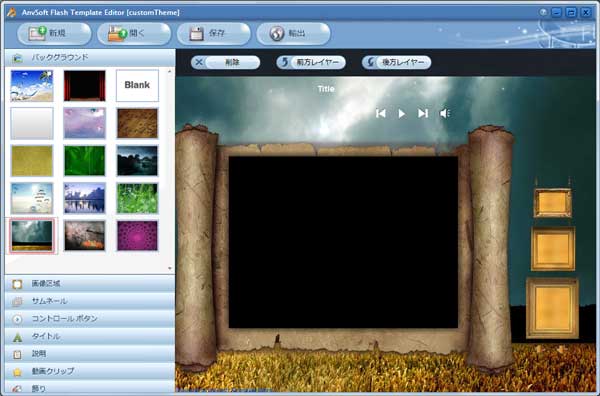This screenshot has width=600, height=396.
Task: Click the scroll-up arrow in background list
Action: pos(170,71)
